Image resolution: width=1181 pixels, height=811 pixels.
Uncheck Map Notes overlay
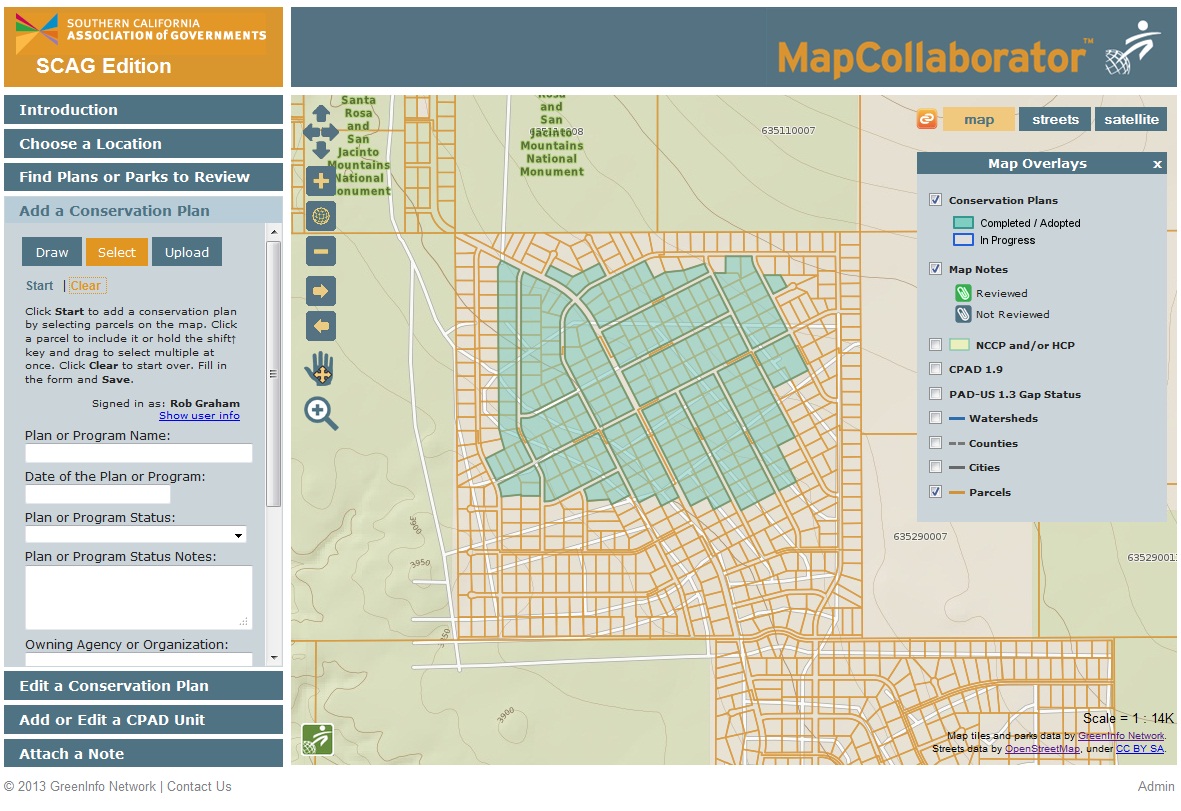(935, 269)
